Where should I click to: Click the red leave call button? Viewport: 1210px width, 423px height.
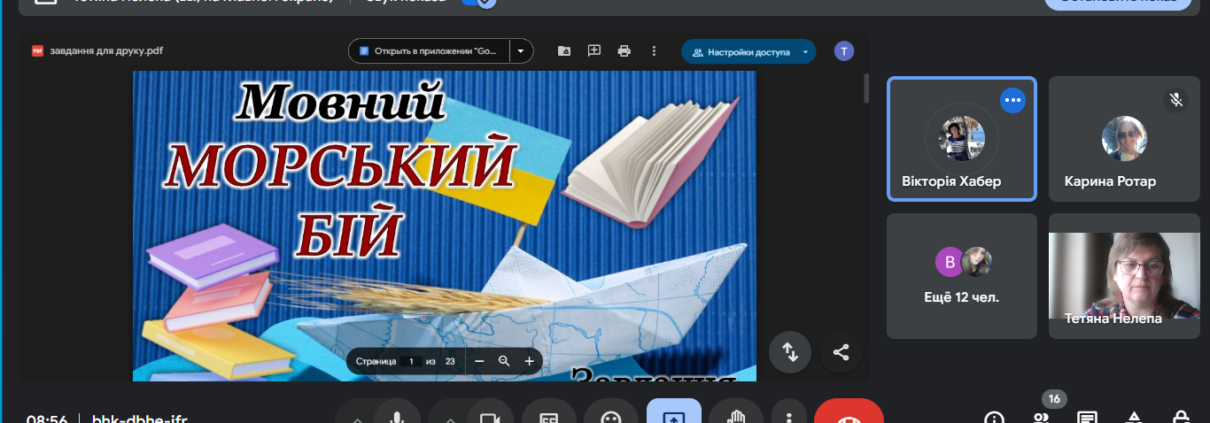(849, 417)
